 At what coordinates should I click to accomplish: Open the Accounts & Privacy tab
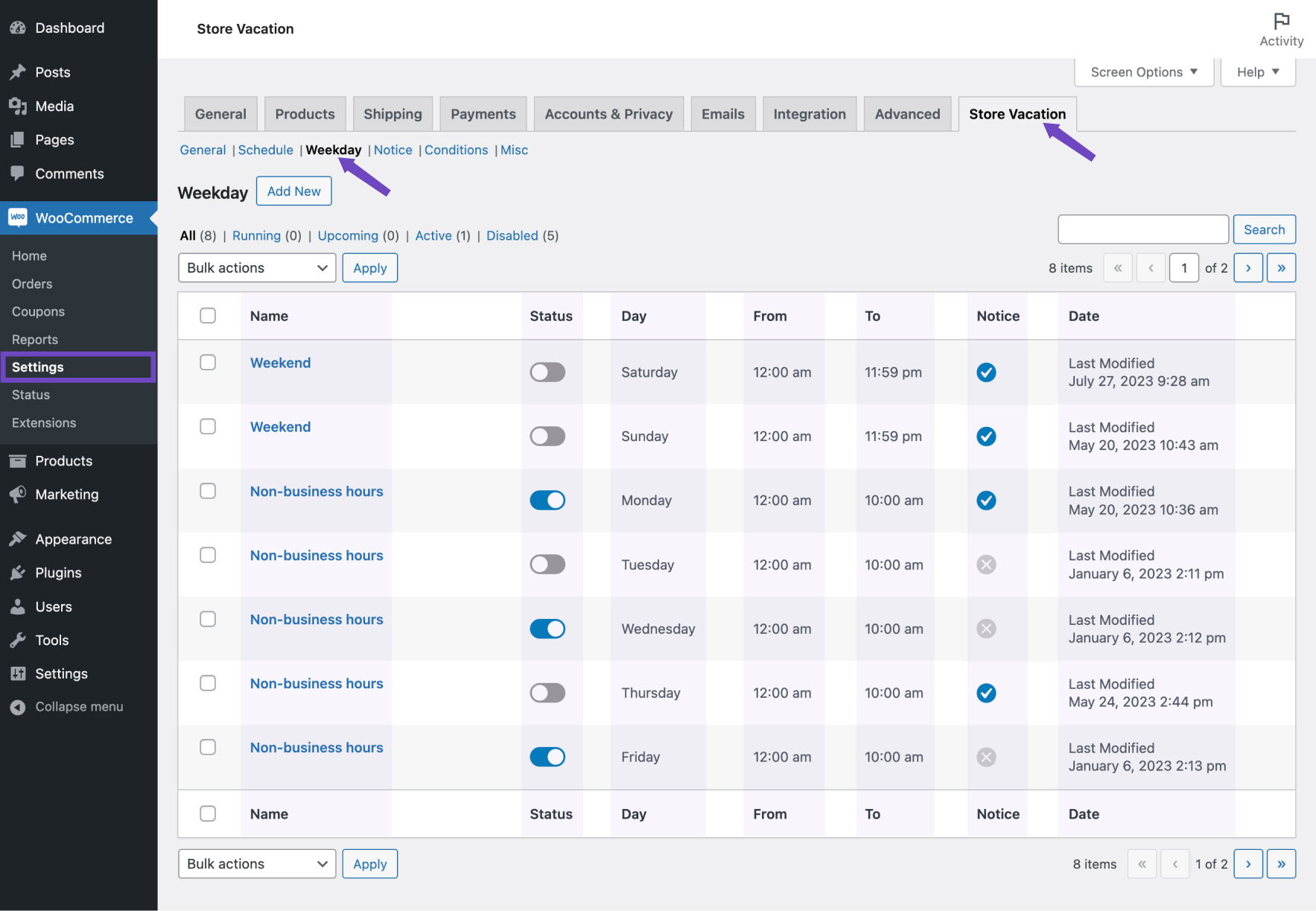pyautogui.click(x=608, y=113)
